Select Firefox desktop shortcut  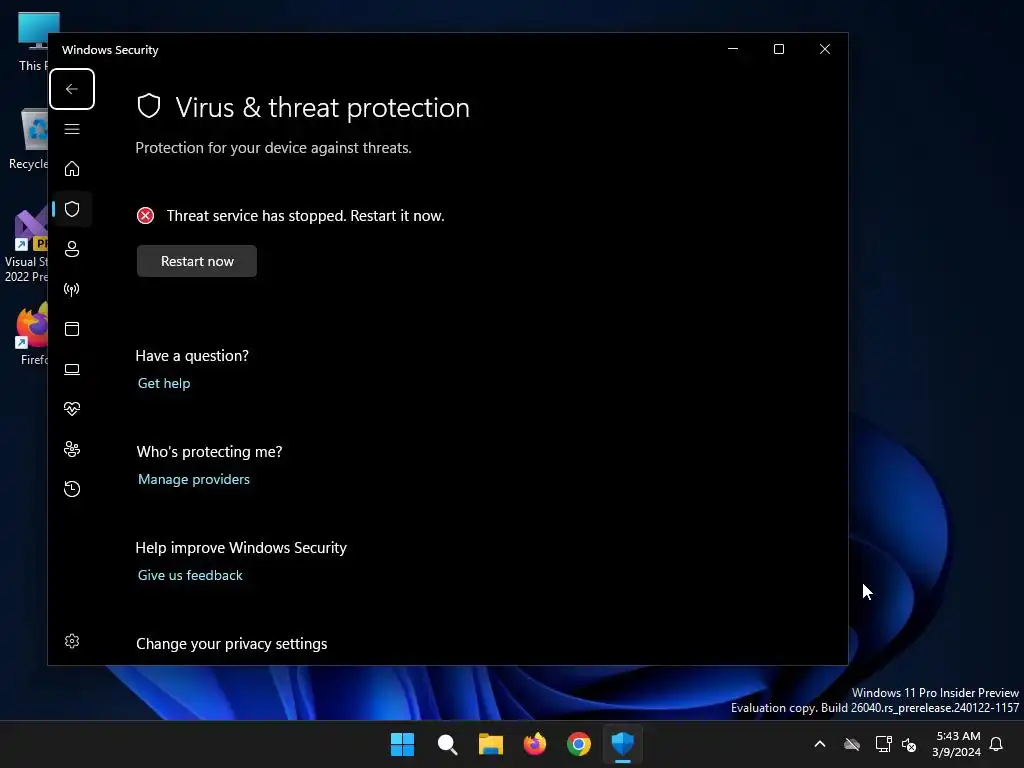coord(32,335)
